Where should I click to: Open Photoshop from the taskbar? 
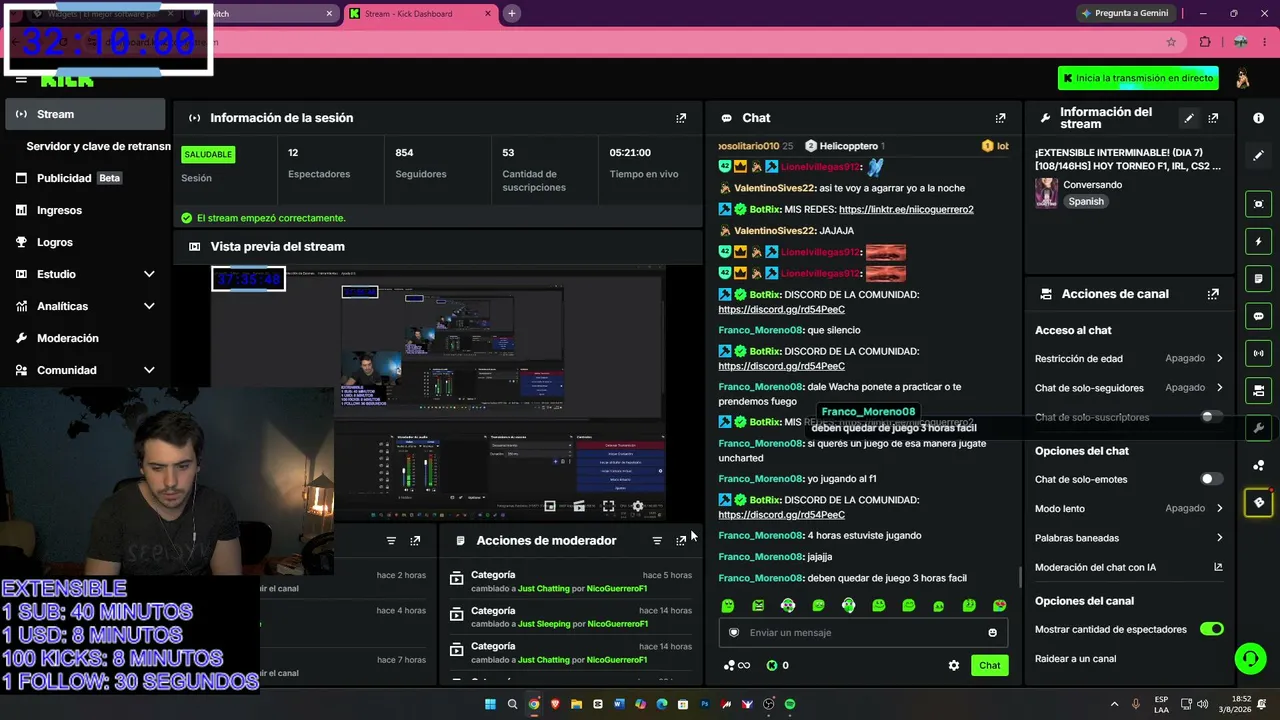pyautogui.click(x=705, y=704)
